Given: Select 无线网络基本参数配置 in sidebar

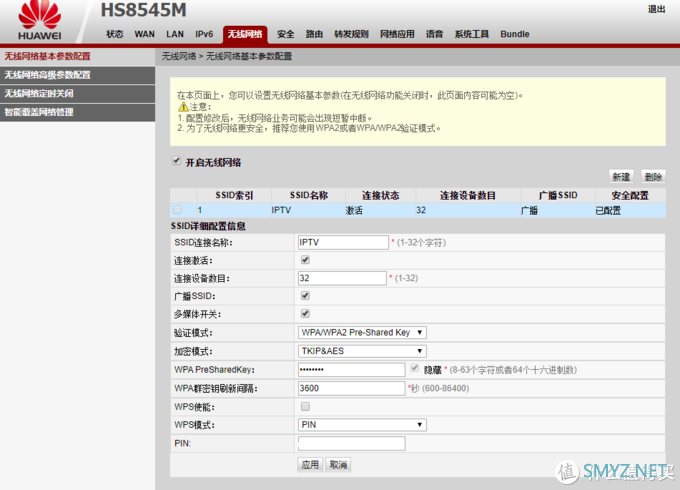Looking at the screenshot, I should click(x=78, y=56).
